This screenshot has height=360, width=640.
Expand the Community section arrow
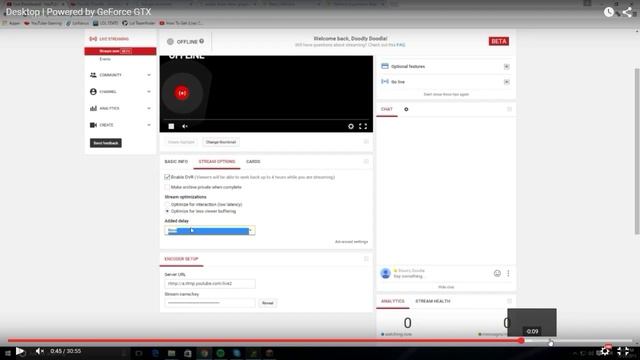pyautogui.click(x=149, y=75)
